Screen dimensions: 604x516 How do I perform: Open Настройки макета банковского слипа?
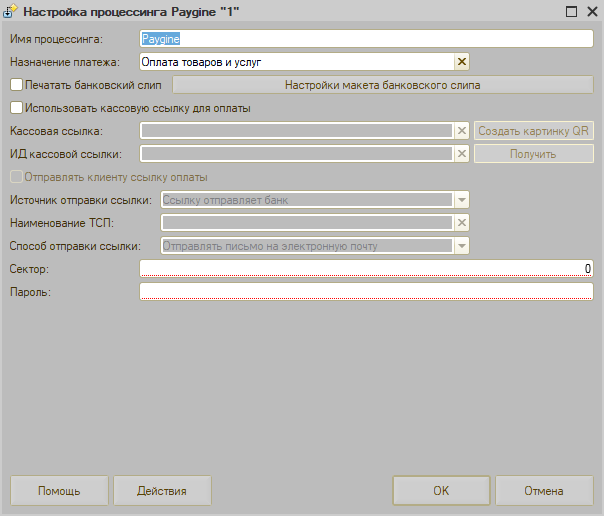click(x=382, y=85)
